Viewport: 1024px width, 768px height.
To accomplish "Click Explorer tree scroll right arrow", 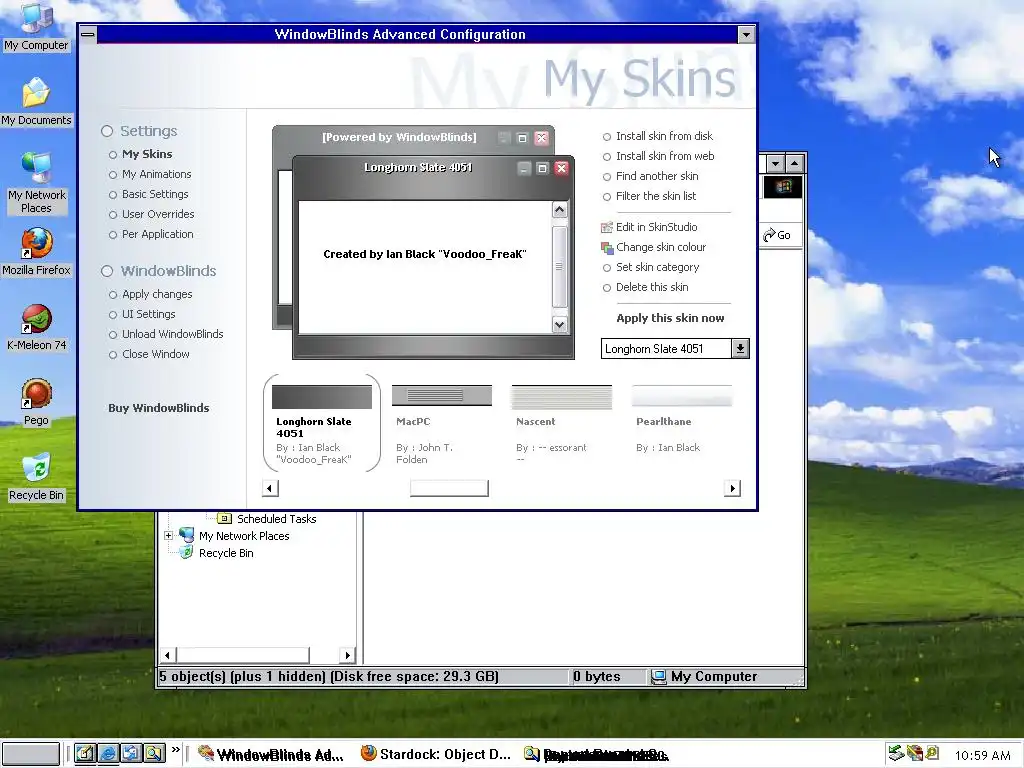I will point(347,655).
